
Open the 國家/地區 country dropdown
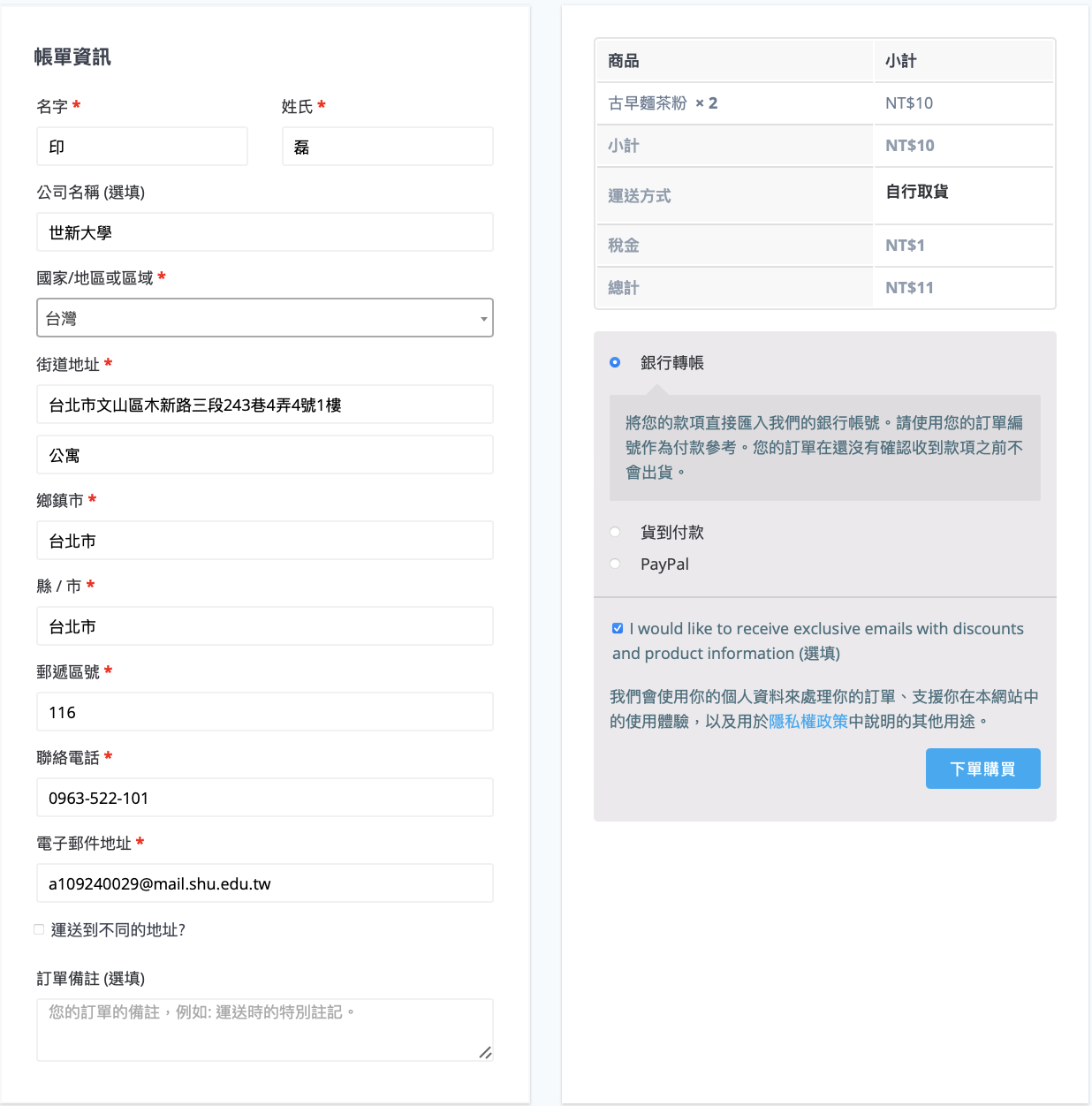[x=264, y=318]
